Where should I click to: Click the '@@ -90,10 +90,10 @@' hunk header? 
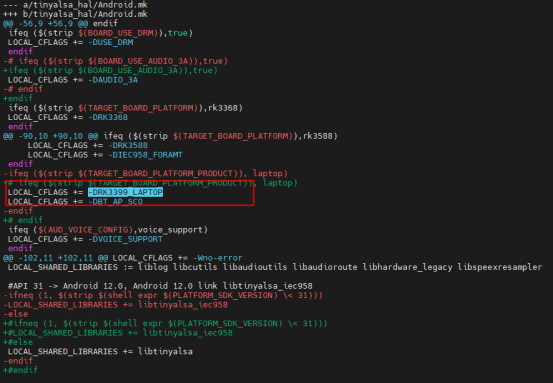pyautogui.click(x=170, y=136)
